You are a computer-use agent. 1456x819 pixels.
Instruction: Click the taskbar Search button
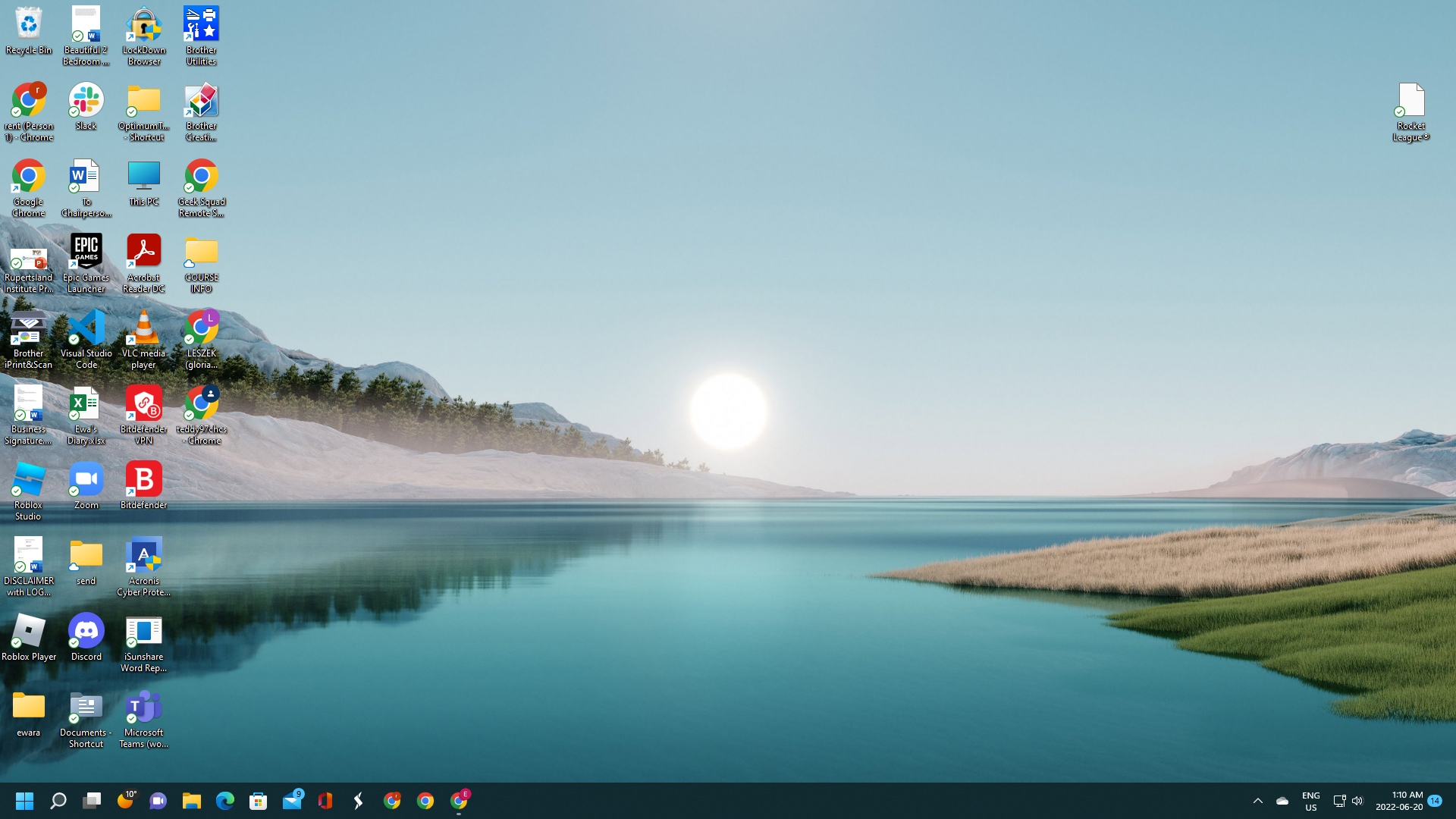pyautogui.click(x=58, y=801)
